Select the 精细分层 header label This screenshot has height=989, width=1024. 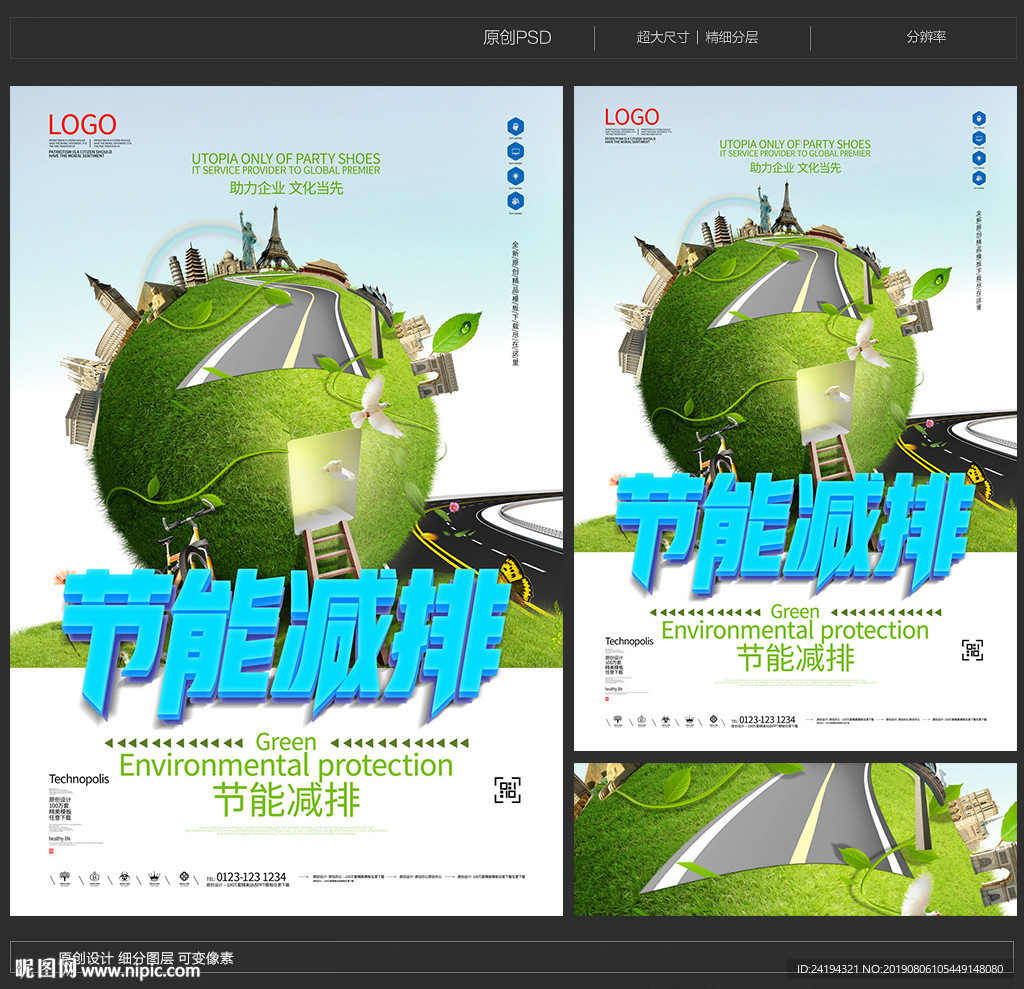732,37
